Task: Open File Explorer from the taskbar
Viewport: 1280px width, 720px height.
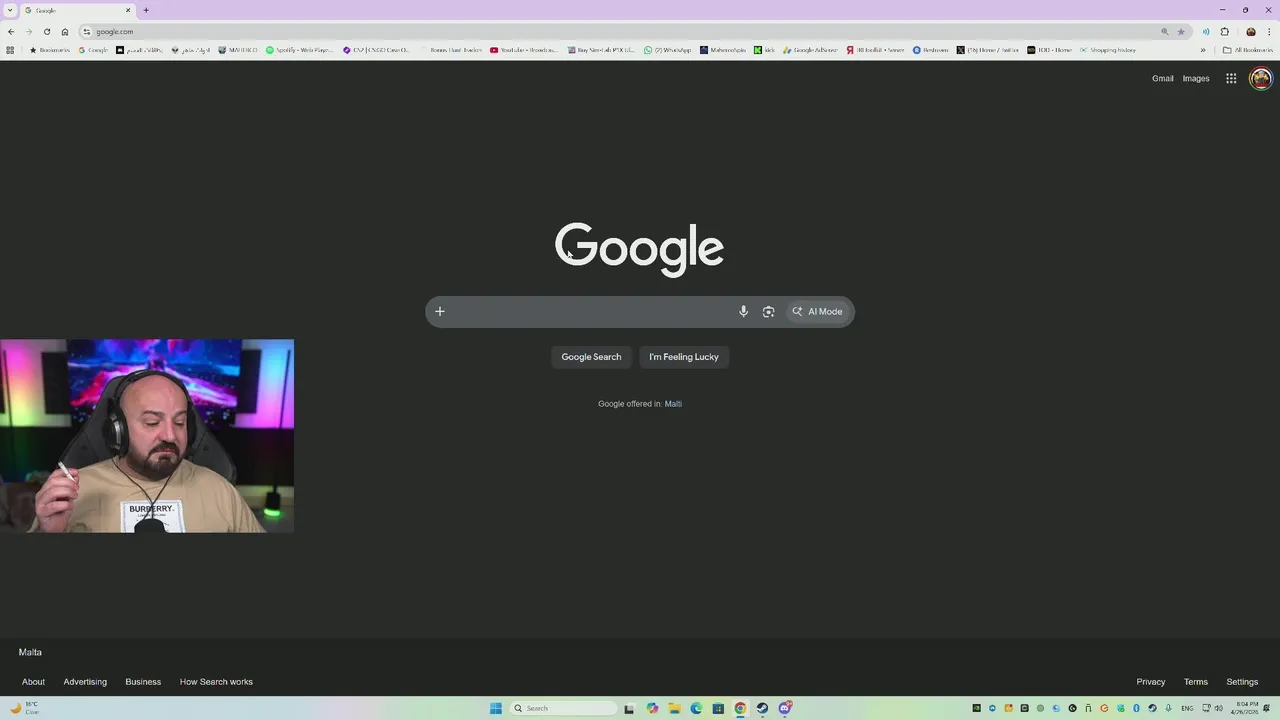Action: (x=674, y=708)
